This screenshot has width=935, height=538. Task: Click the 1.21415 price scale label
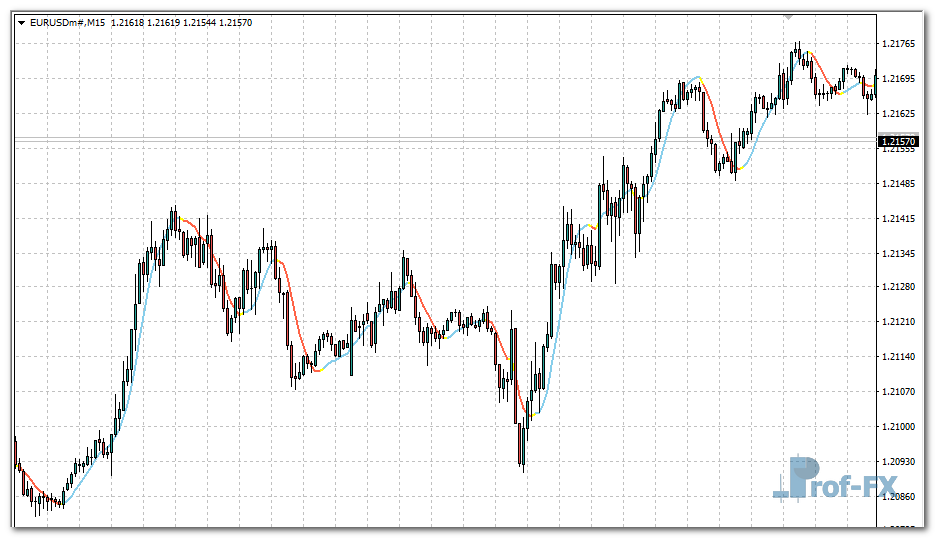pyautogui.click(x=901, y=218)
